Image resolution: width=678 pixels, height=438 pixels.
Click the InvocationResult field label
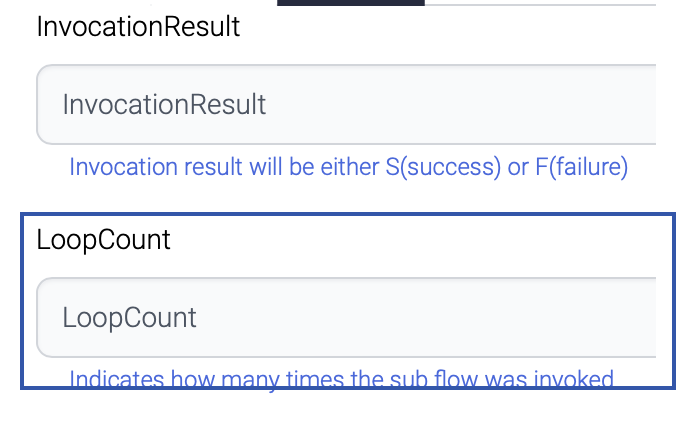(x=138, y=27)
